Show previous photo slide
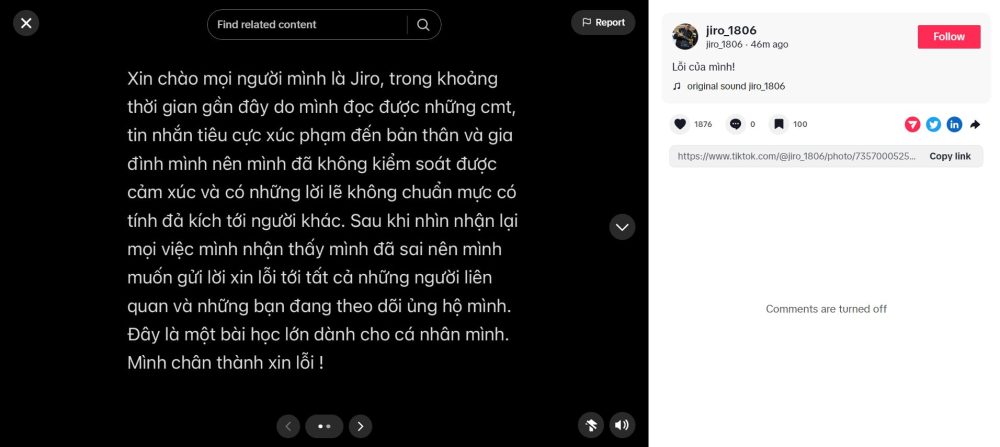This screenshot has width=1000, height=447. coord(288,426)
